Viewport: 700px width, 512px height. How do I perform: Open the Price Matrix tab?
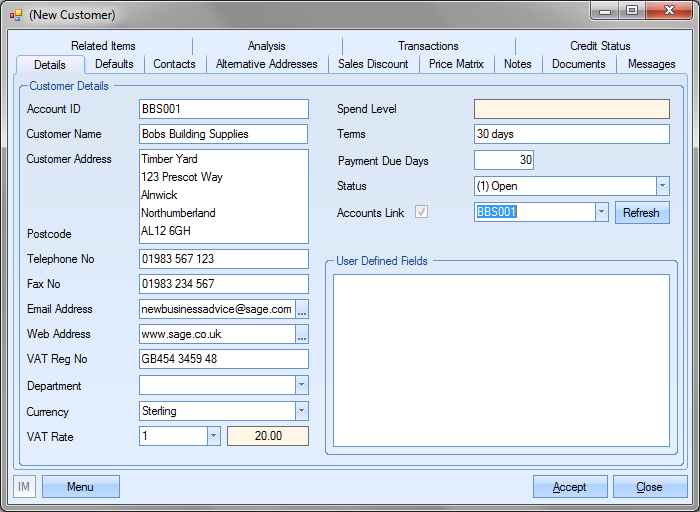[x=456, y=64]
